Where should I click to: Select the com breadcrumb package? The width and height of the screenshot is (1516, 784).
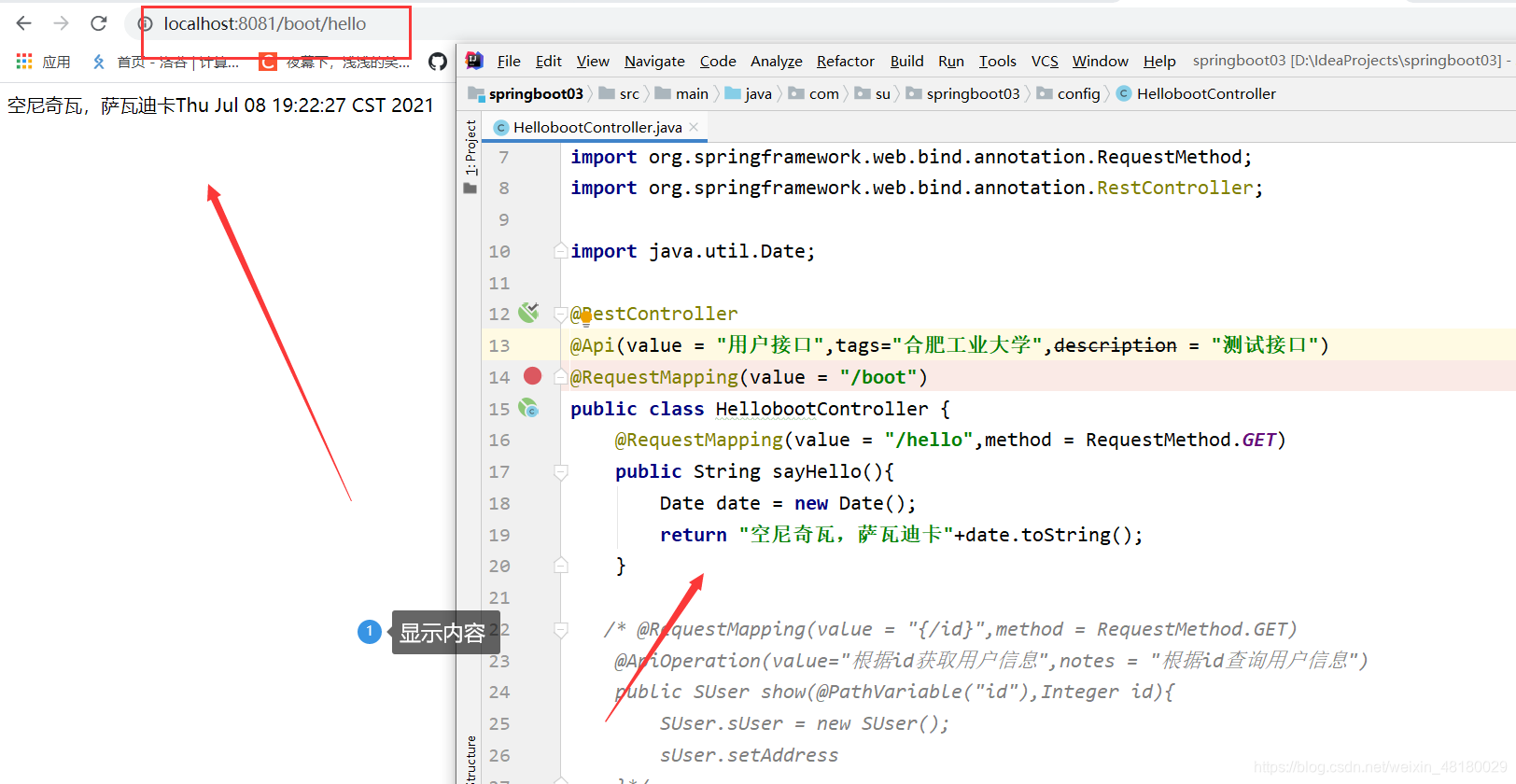click(814, 93)
